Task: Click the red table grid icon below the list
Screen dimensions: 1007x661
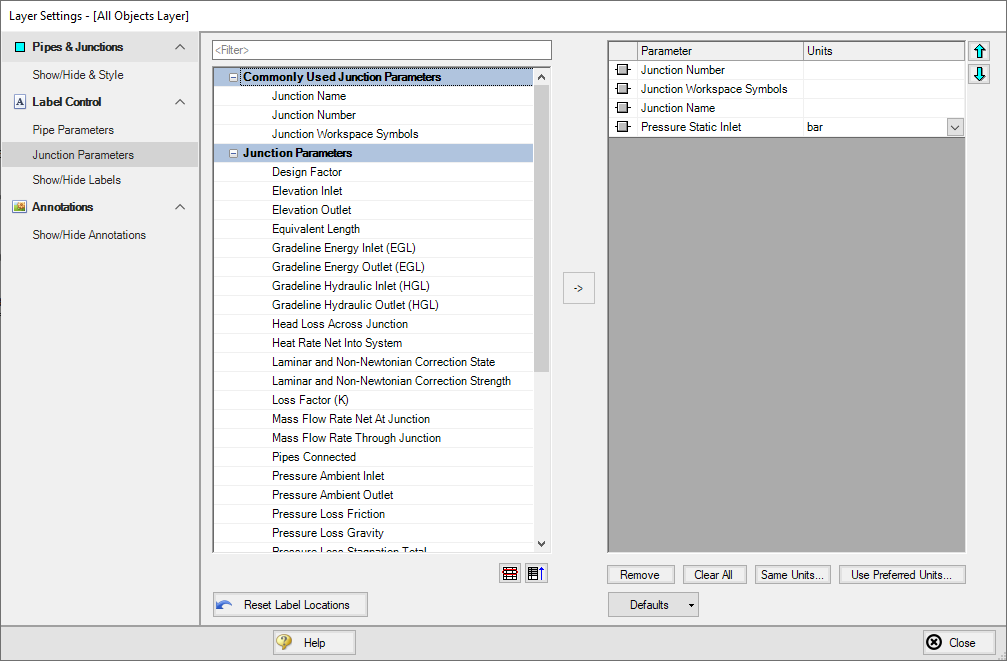Action: click(510, 573)
